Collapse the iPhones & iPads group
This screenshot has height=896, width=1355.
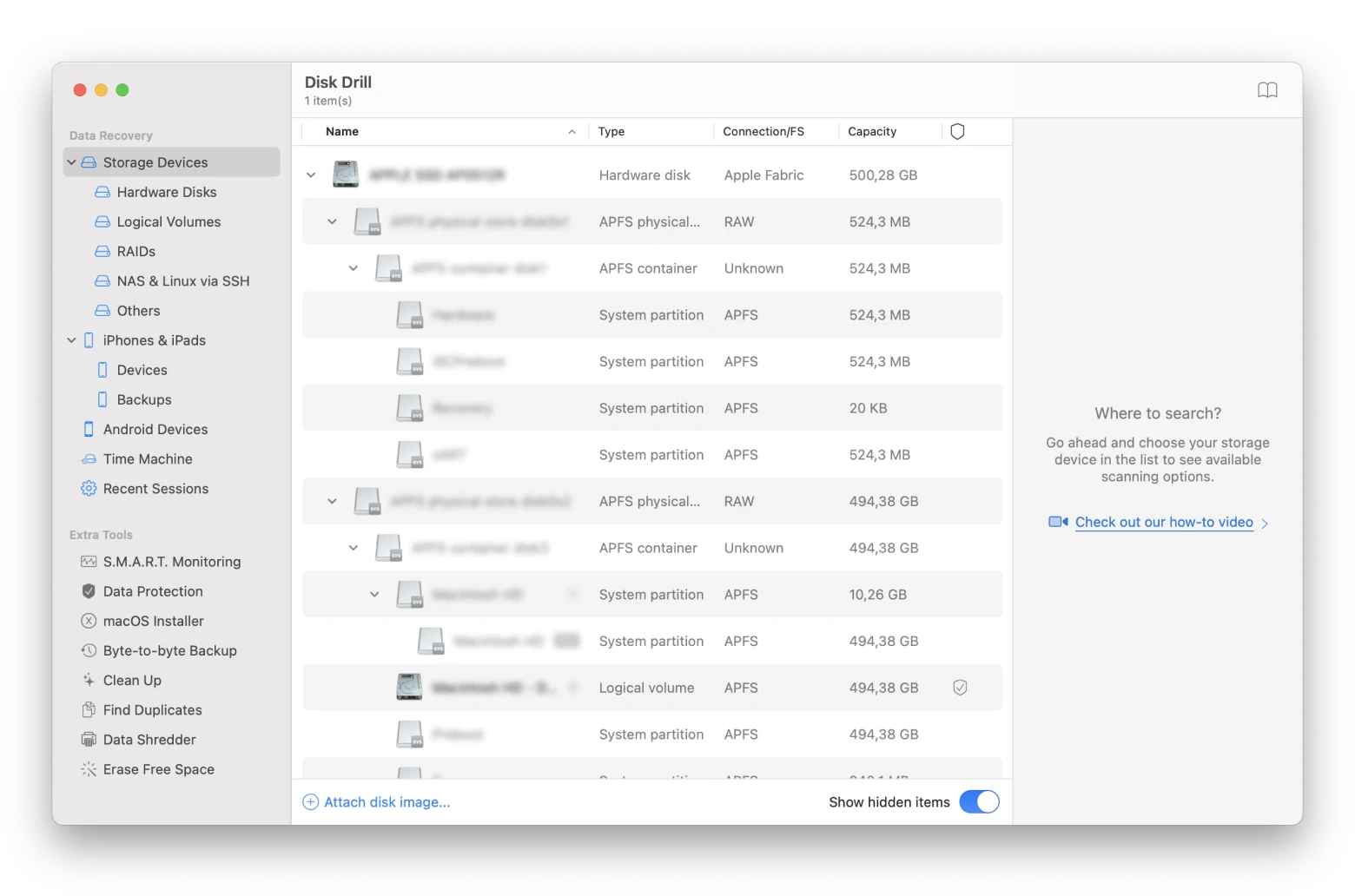(71, 340)
